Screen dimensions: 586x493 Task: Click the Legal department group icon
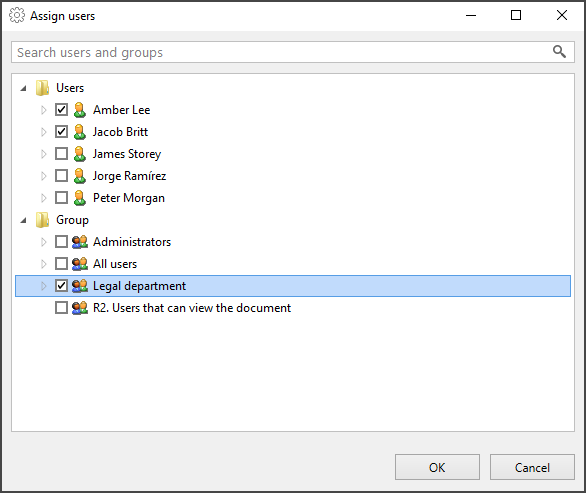click(80, 286)
